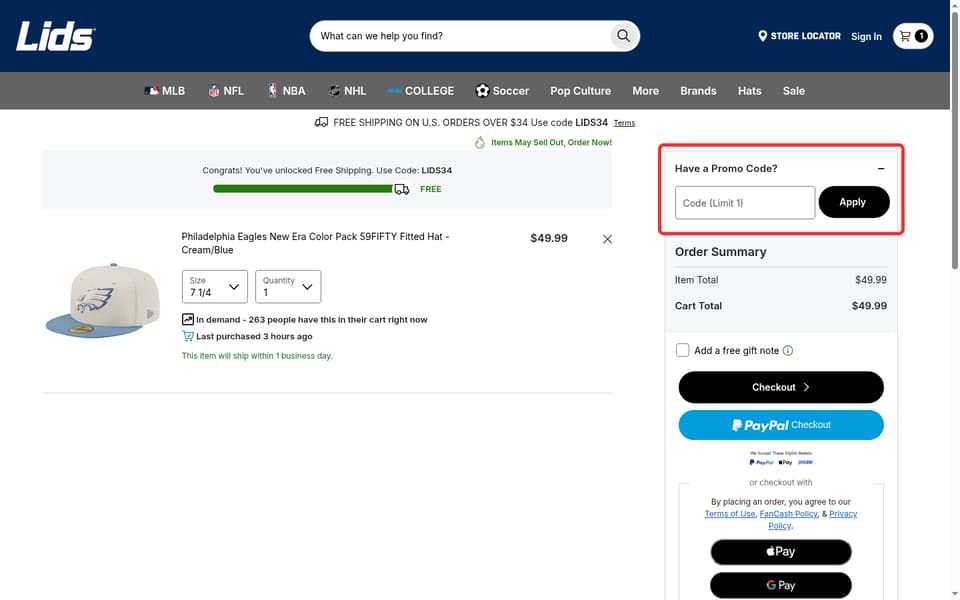The height and width of the screenshot is (600, 960).
Task: Remove the Eagles hat with X
Action: [x=607, y=239]
